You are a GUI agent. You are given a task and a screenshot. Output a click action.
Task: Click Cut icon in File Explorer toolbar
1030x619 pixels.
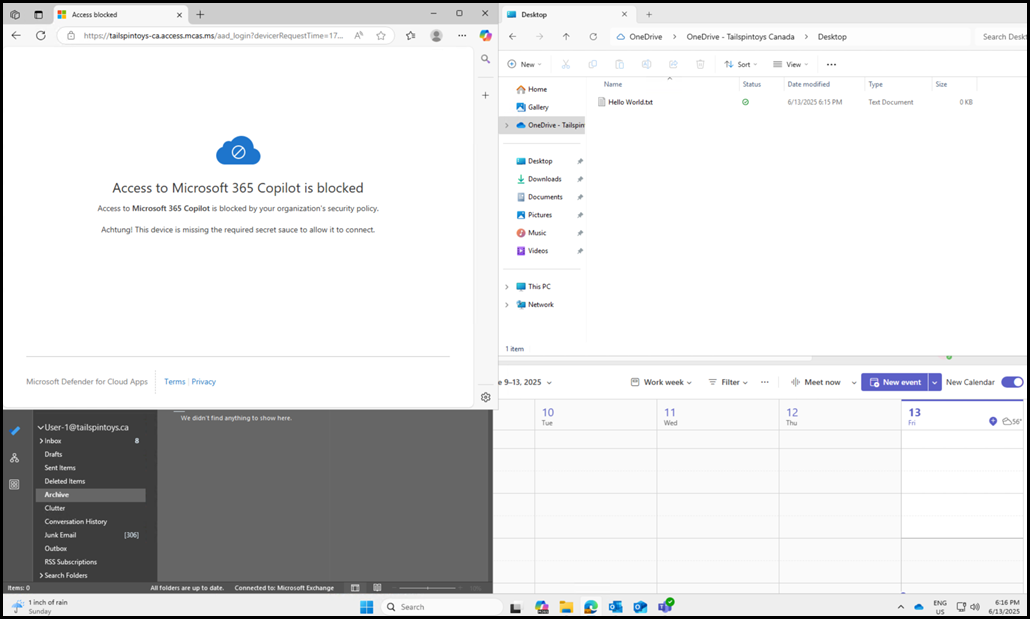coord(566,64)
